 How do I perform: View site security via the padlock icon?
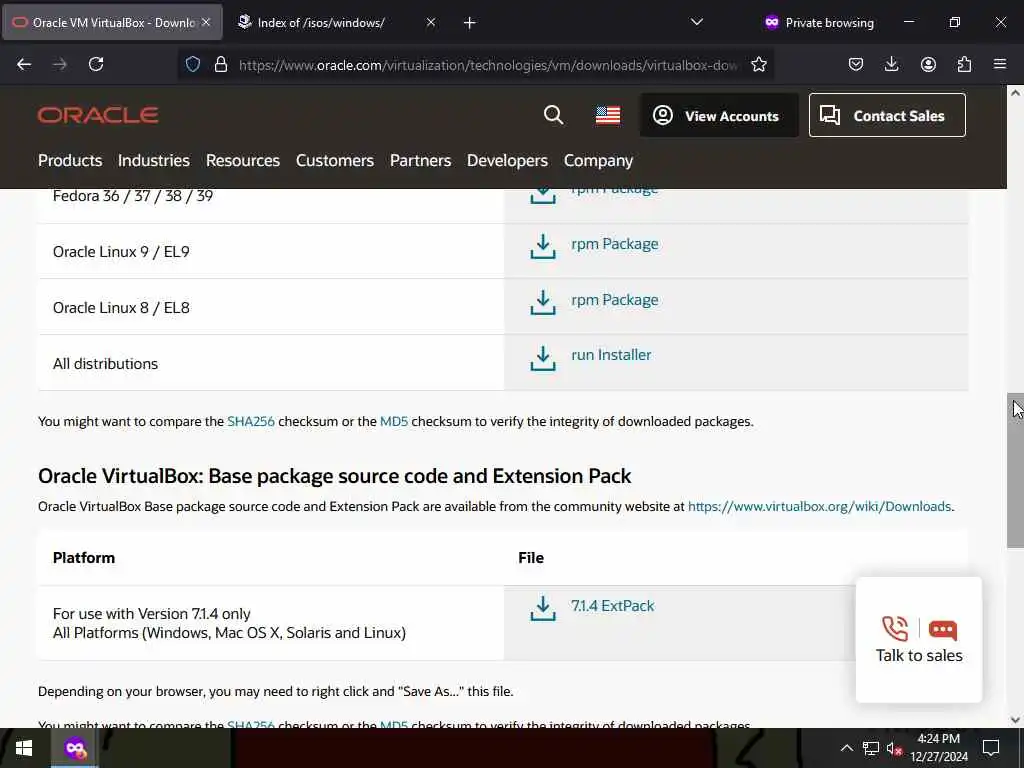(221, 64)
